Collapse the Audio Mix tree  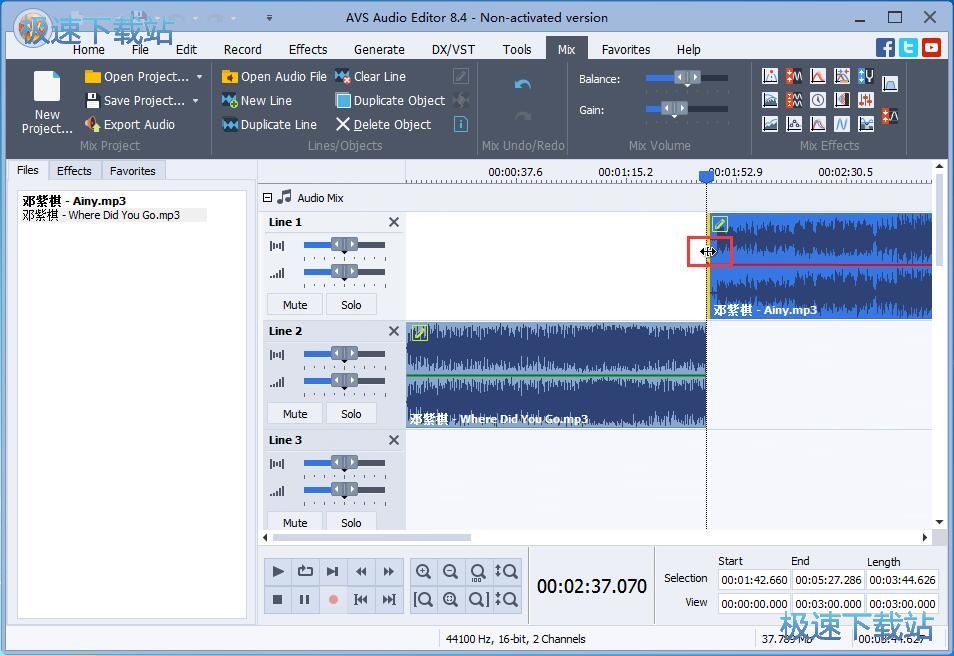267,198
